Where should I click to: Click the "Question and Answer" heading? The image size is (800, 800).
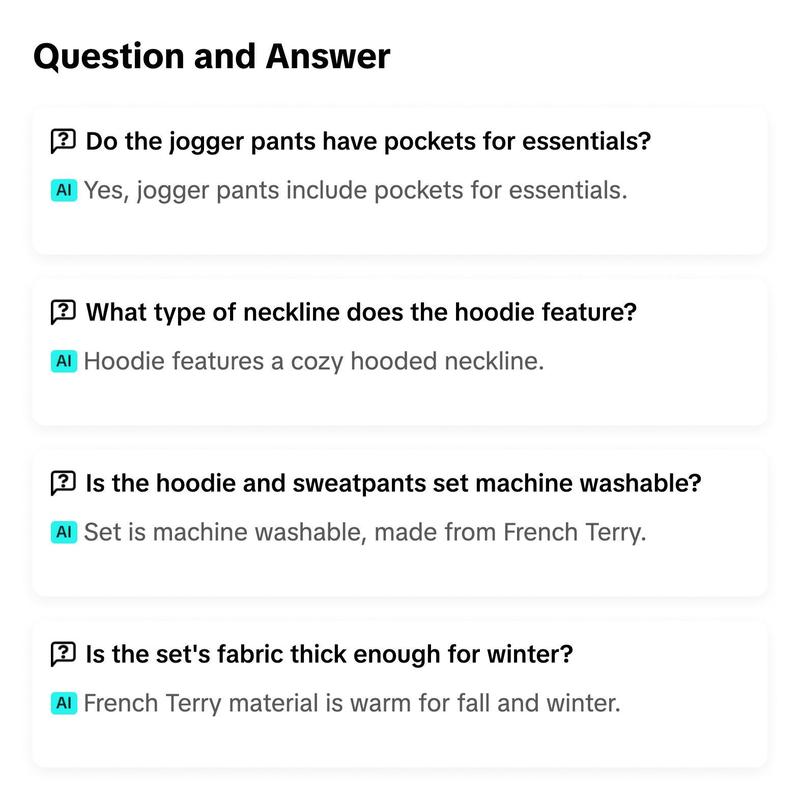212,57
